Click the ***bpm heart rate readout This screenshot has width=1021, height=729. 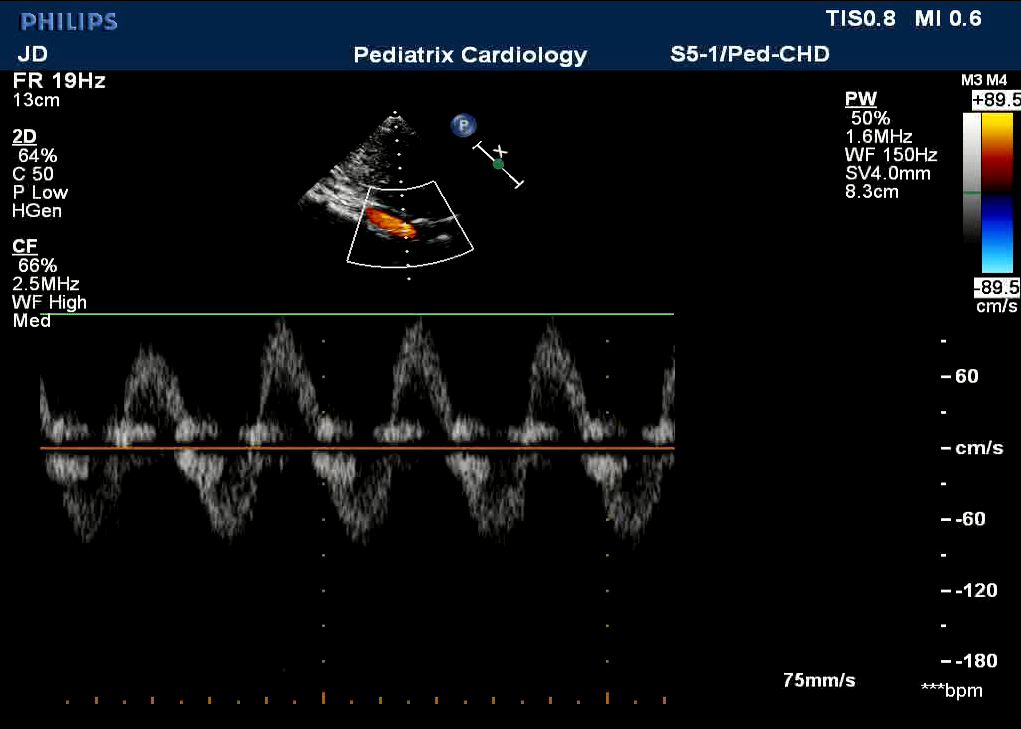951,691
